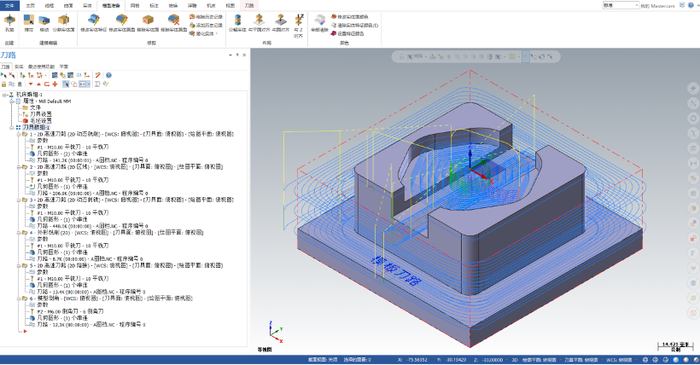This screenshot has height=365, width=700.
Task: Select the Push-Pull (推拉) tool icon
Action: point(29,23)
